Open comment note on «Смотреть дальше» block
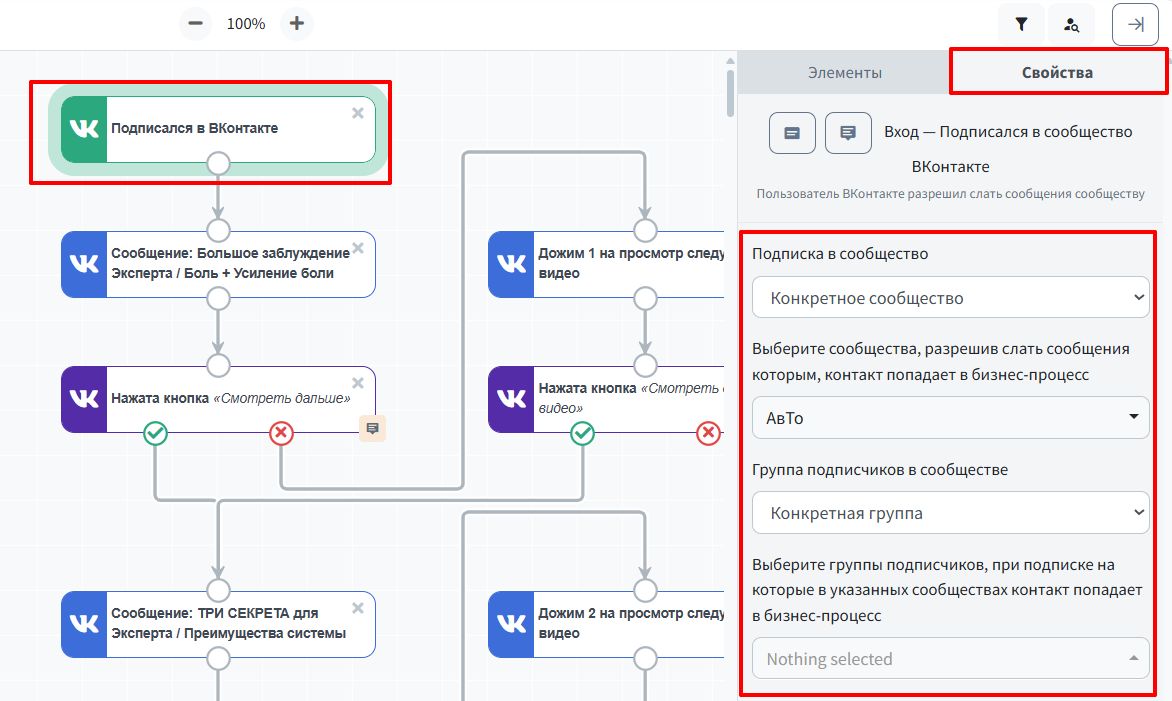Image resolution: width=1172 pixels, height=701 pixels. pyautogui.click(x=372, y=428)
